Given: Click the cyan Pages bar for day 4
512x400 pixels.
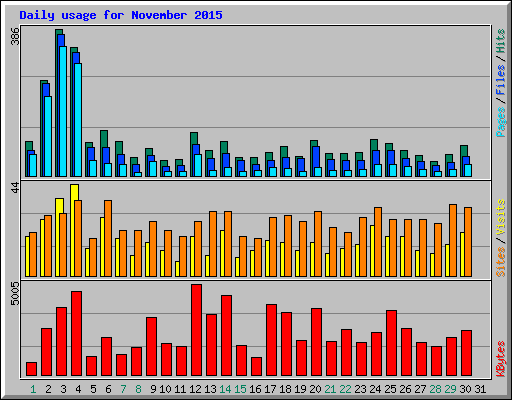Looking at the screenshot, I should 78,120.
